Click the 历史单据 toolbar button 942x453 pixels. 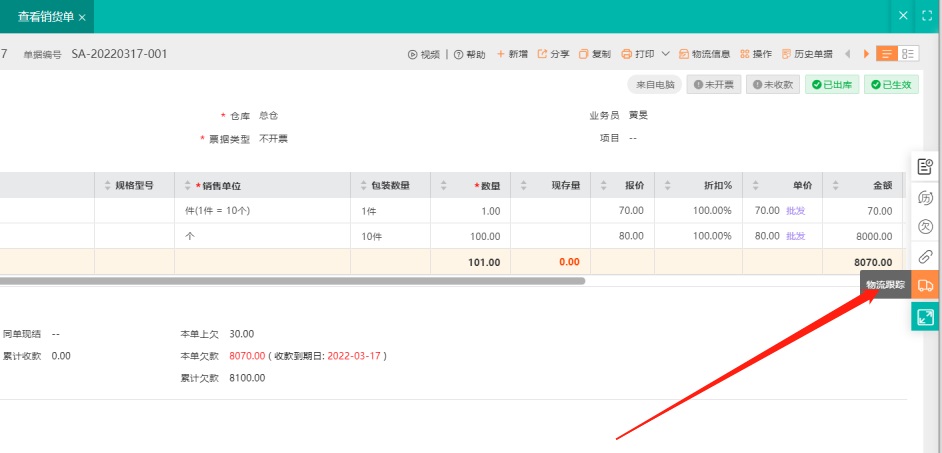pos(806,54)
